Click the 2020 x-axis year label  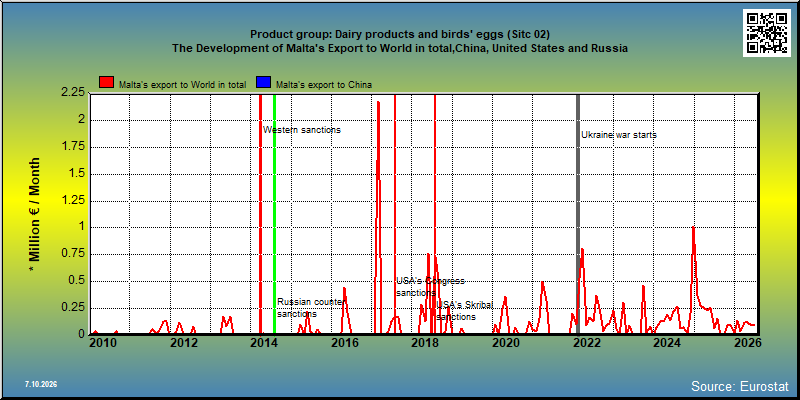(506, 342)
